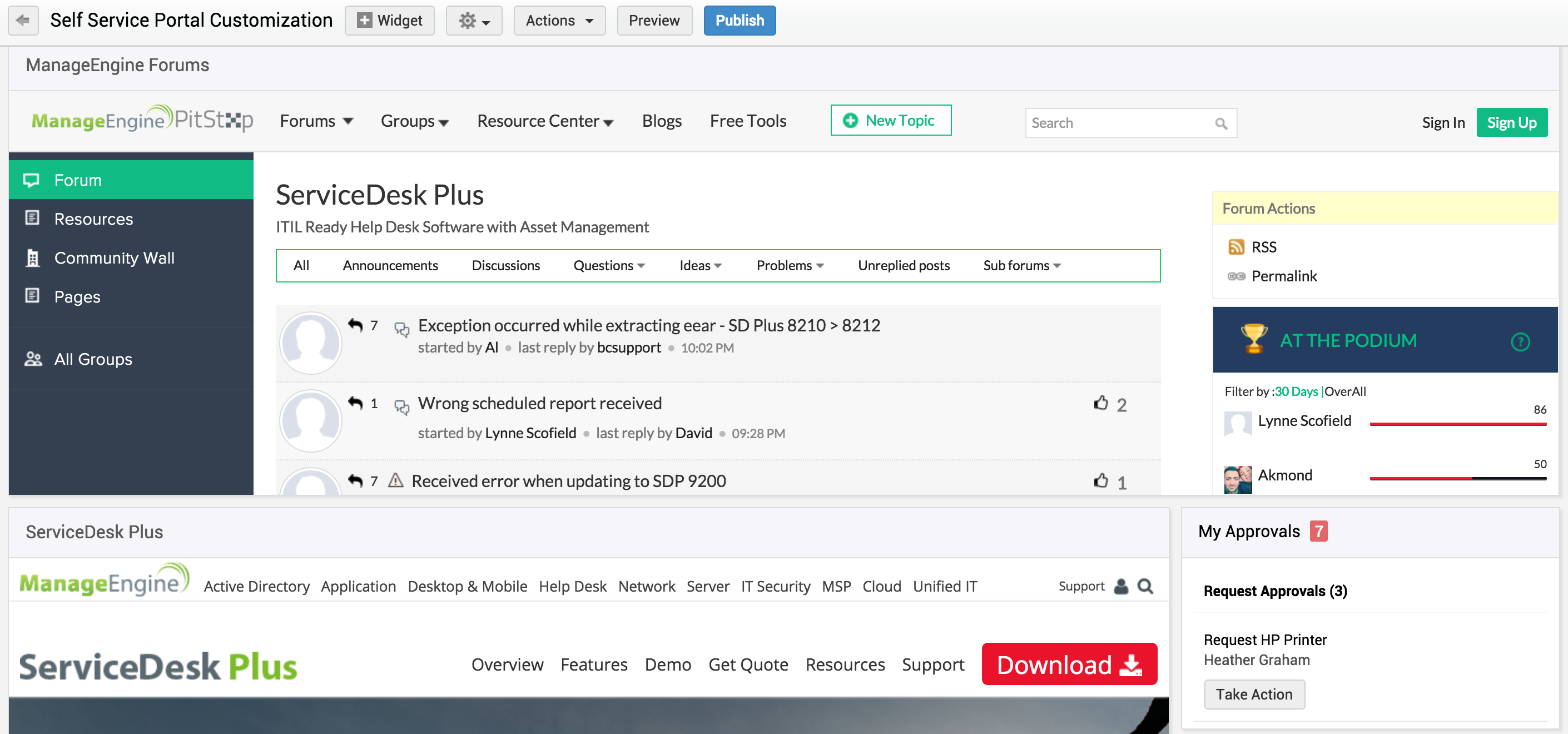Publish the portal customization
The height and width of the screenshot is (734, 1568).
pyautogui.click(x=740, y=21)
